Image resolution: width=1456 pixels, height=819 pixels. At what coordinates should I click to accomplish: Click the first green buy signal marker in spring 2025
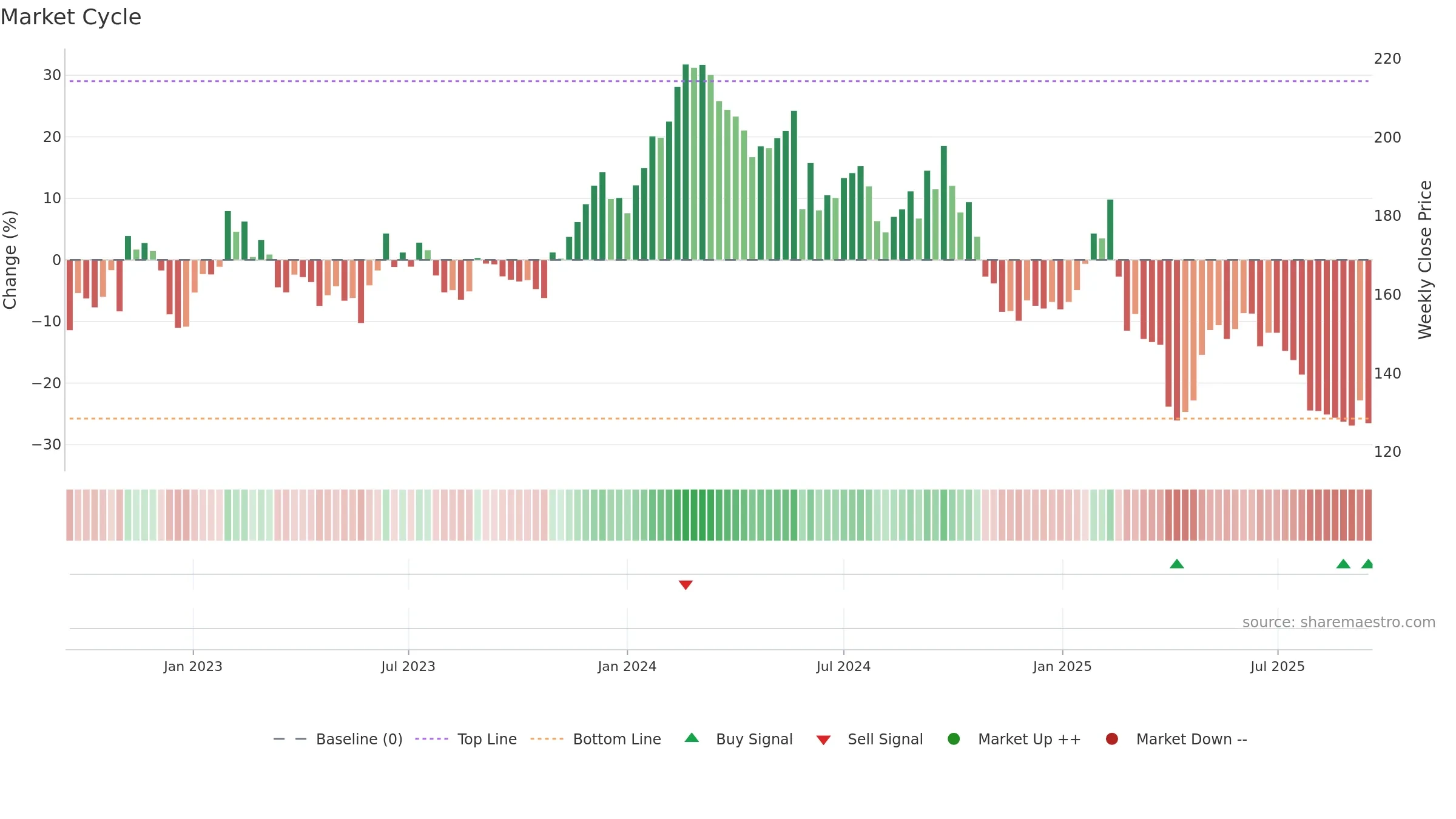coord(1177,564)
